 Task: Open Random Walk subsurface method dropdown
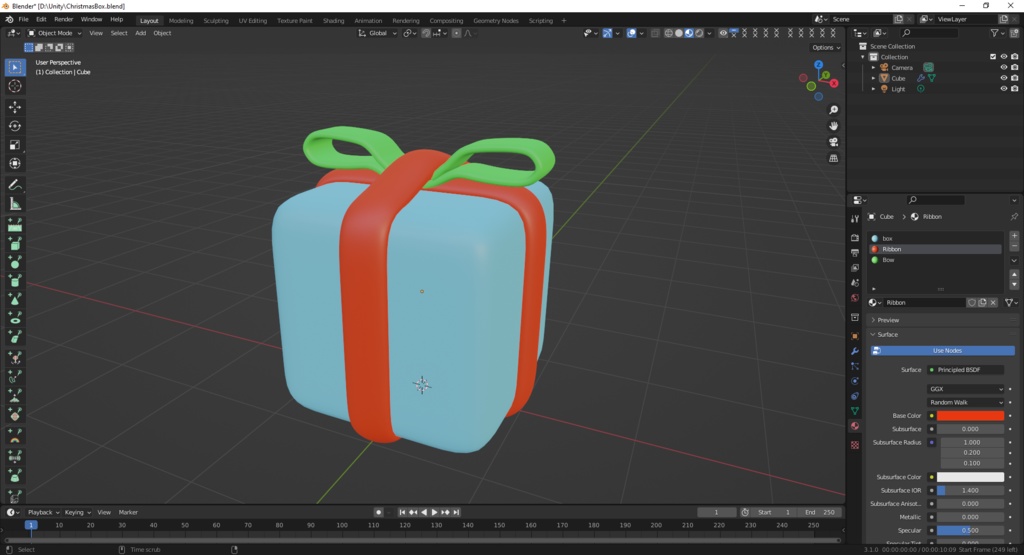965,403
